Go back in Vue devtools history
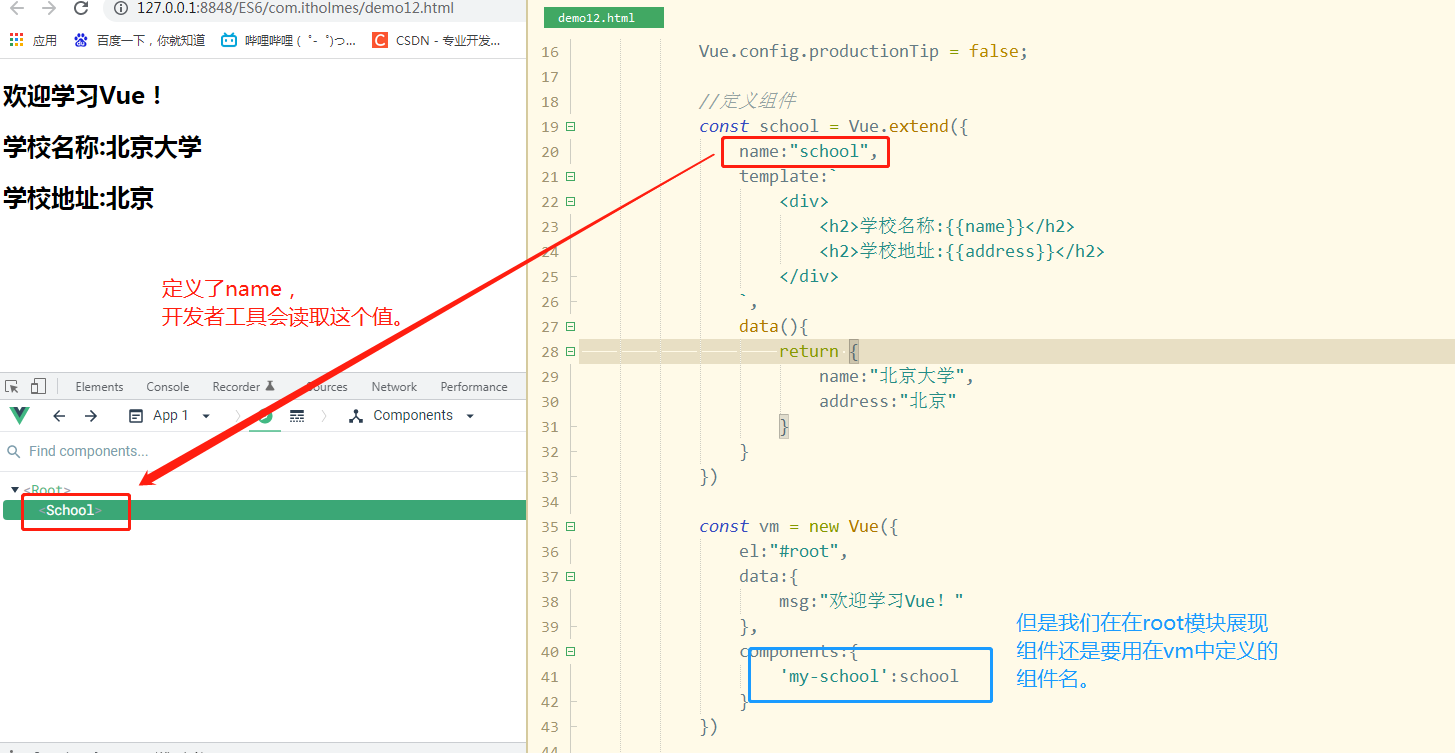The image size is (1455, 753). pos(59,416)
